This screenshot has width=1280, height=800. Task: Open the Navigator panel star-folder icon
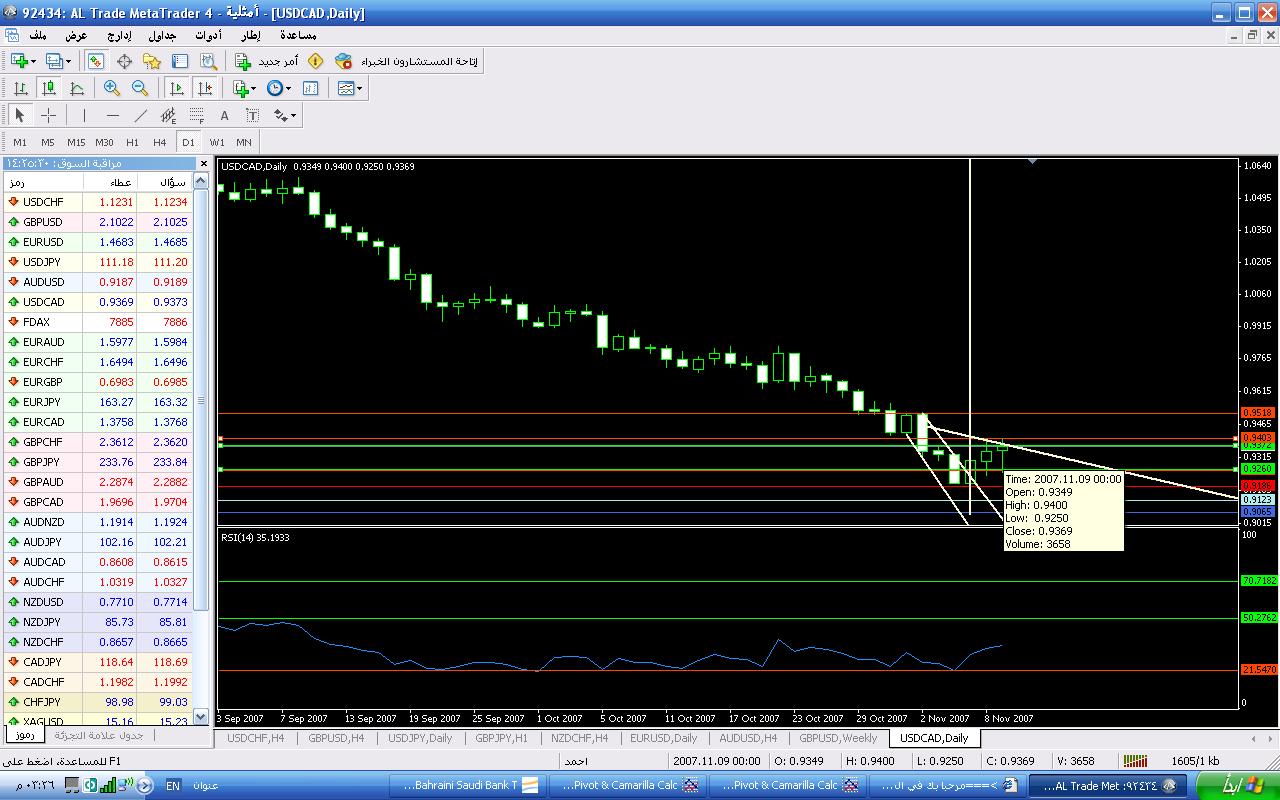click(x=152, y=61)
